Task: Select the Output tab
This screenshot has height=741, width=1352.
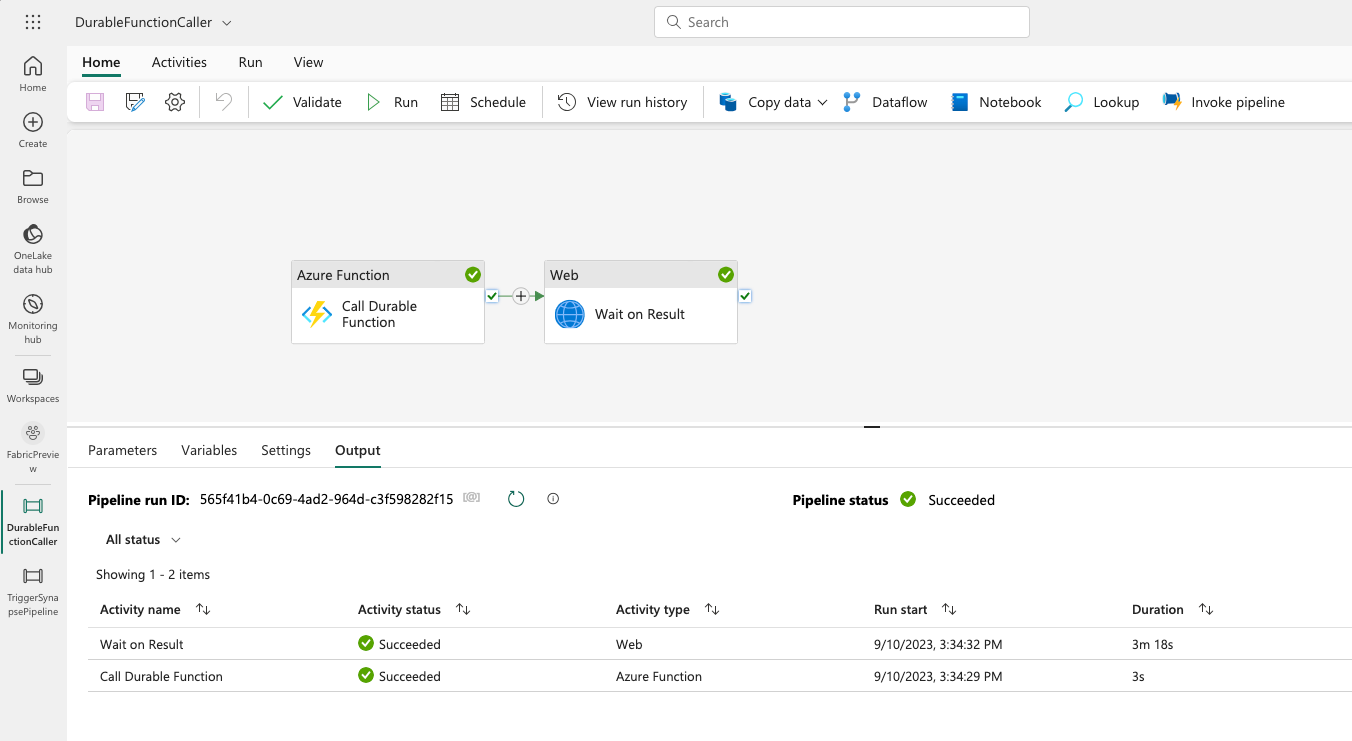Action: pyautogui.click(x=358, y=450)
